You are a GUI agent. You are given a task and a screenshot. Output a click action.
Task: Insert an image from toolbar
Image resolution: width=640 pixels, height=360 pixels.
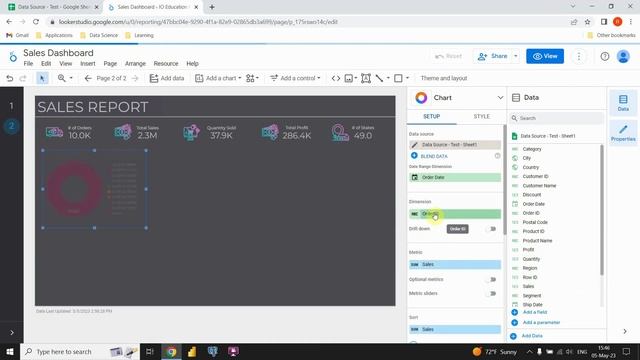point(349,78)
